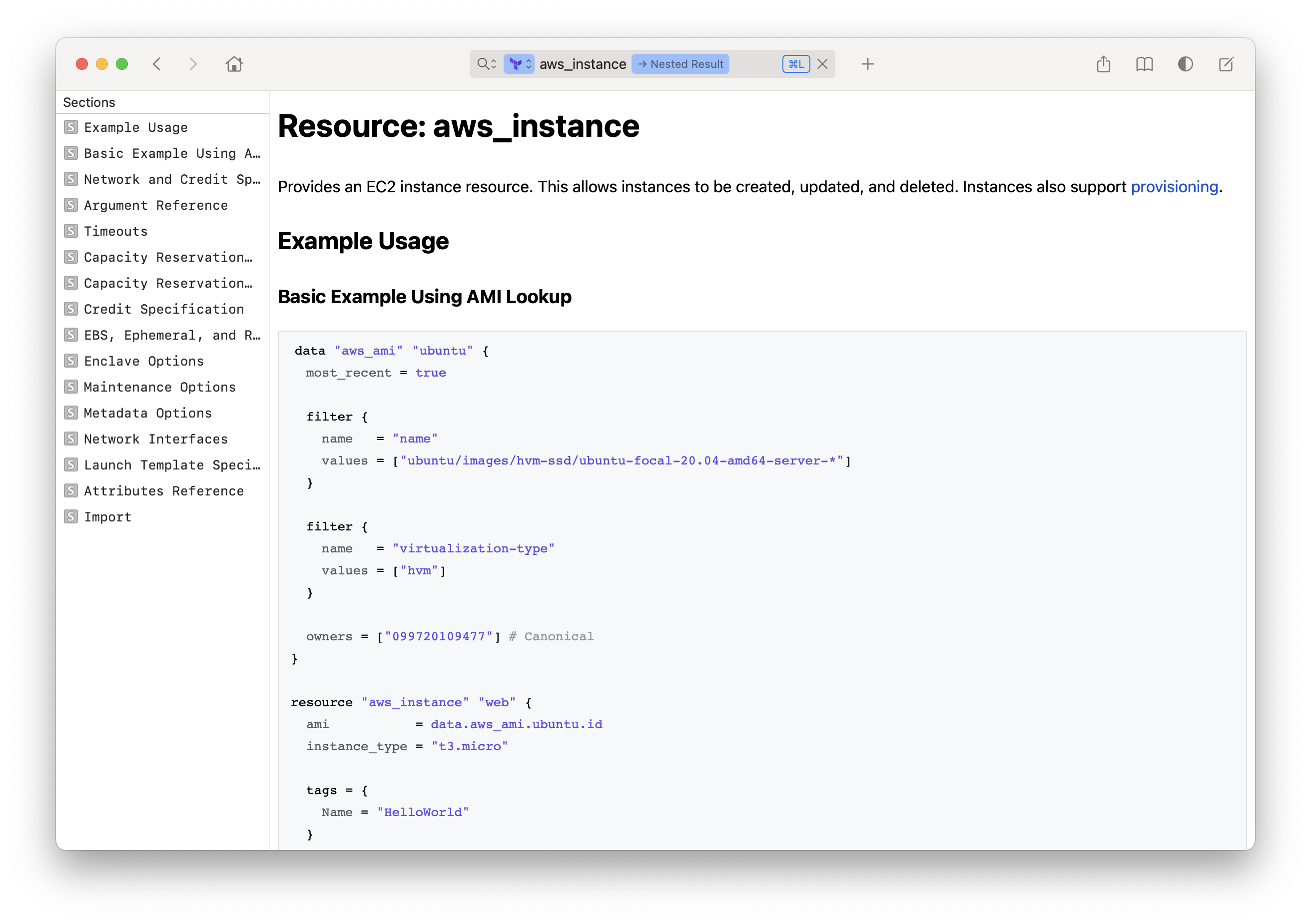
Task: Click the aws_instance search field
Action: [x=583, y=64]
